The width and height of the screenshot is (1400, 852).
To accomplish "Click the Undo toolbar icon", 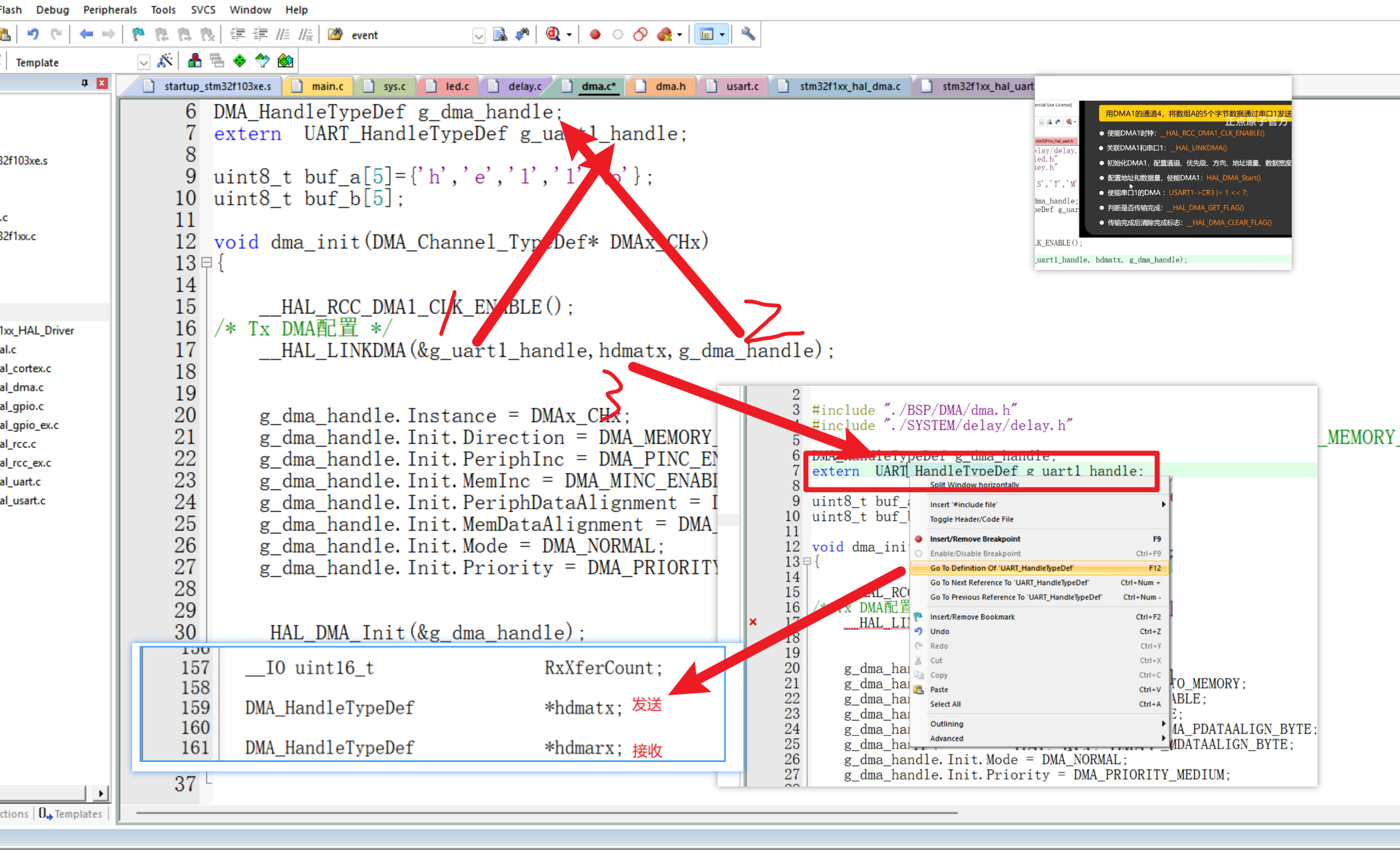I will click(x=33, y=35).
